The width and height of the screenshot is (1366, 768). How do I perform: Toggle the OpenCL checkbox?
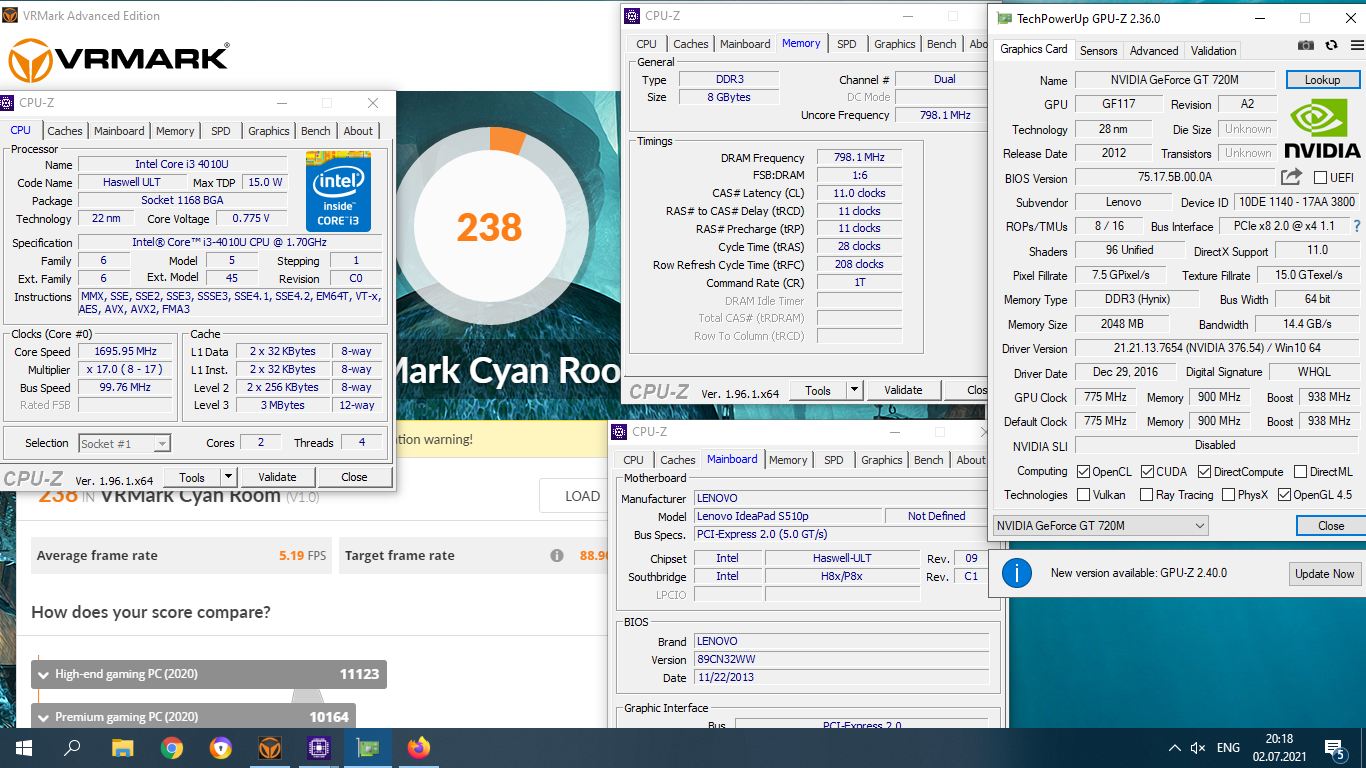[1083, 471]
